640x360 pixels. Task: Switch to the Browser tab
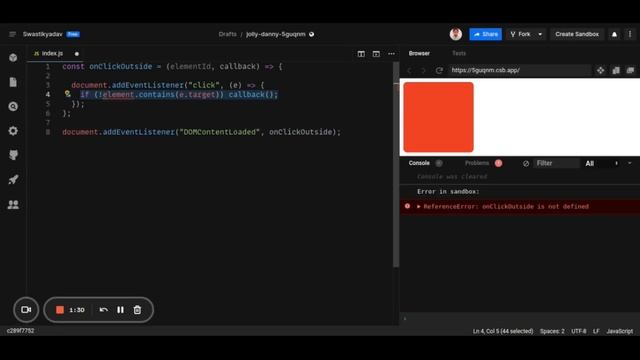[419, 53]
